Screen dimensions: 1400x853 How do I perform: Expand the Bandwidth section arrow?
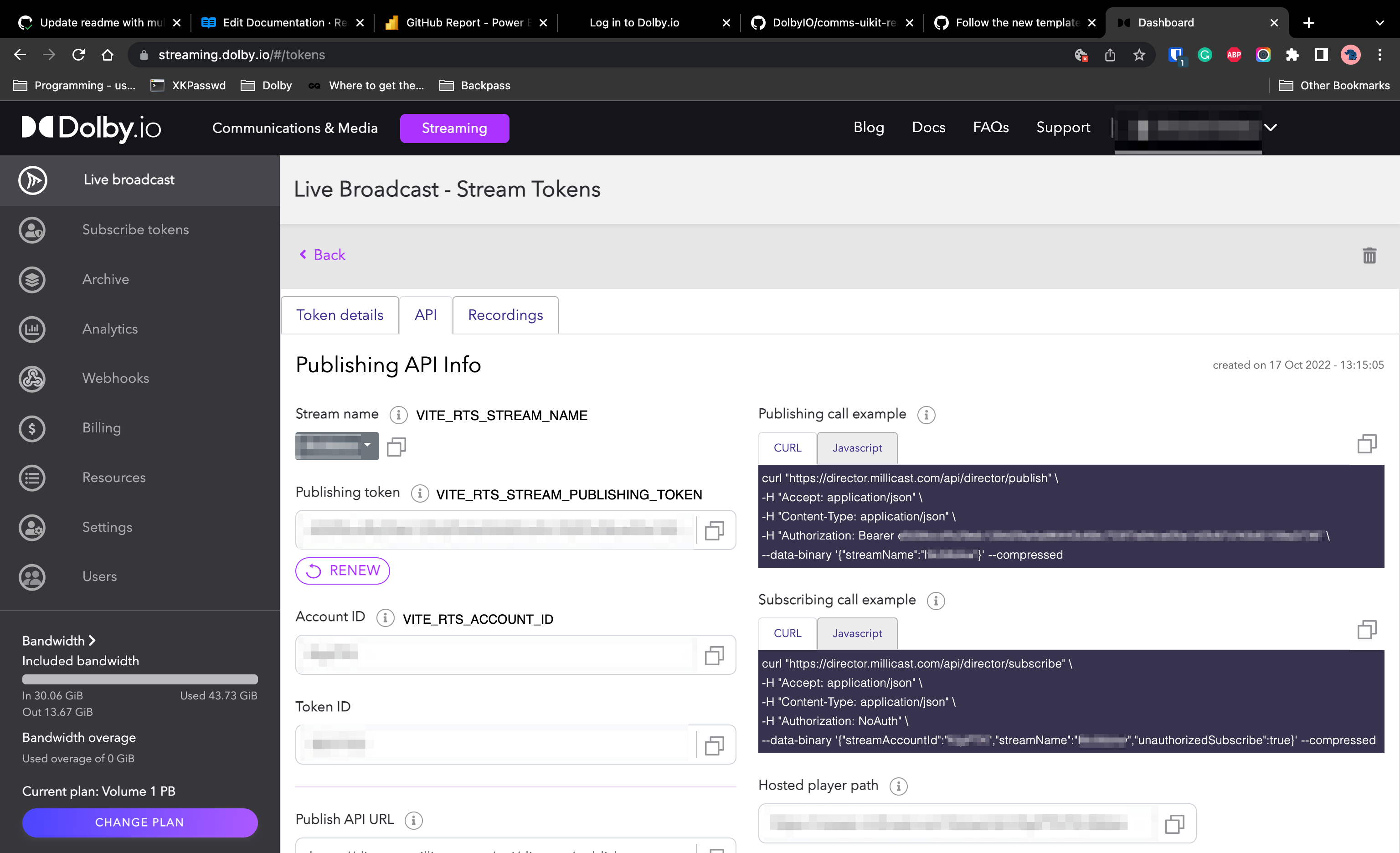pos(92,641)
